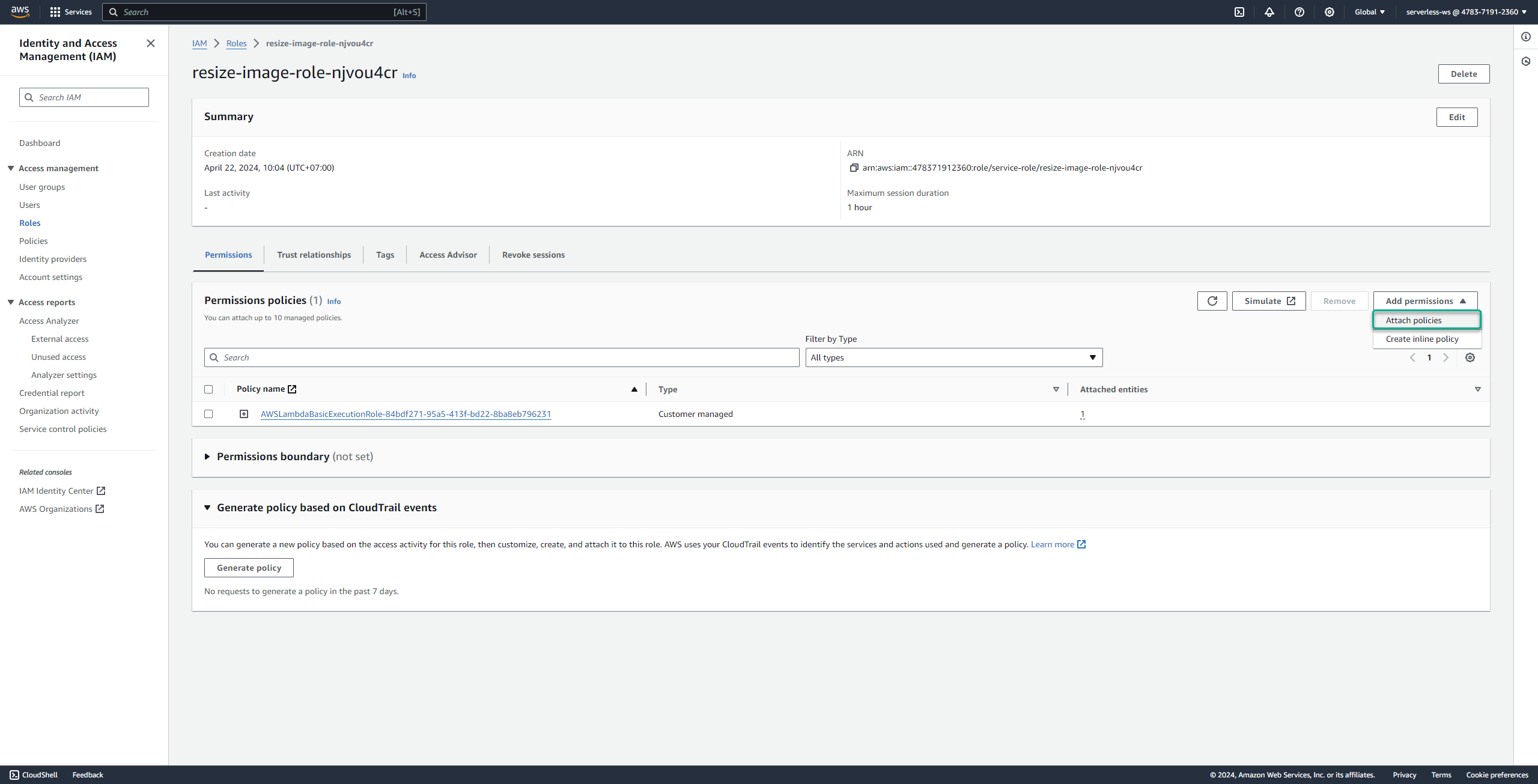Open User groups in the sidebar
This screenshot has height=784, width=1538.
tap(42, 187)
